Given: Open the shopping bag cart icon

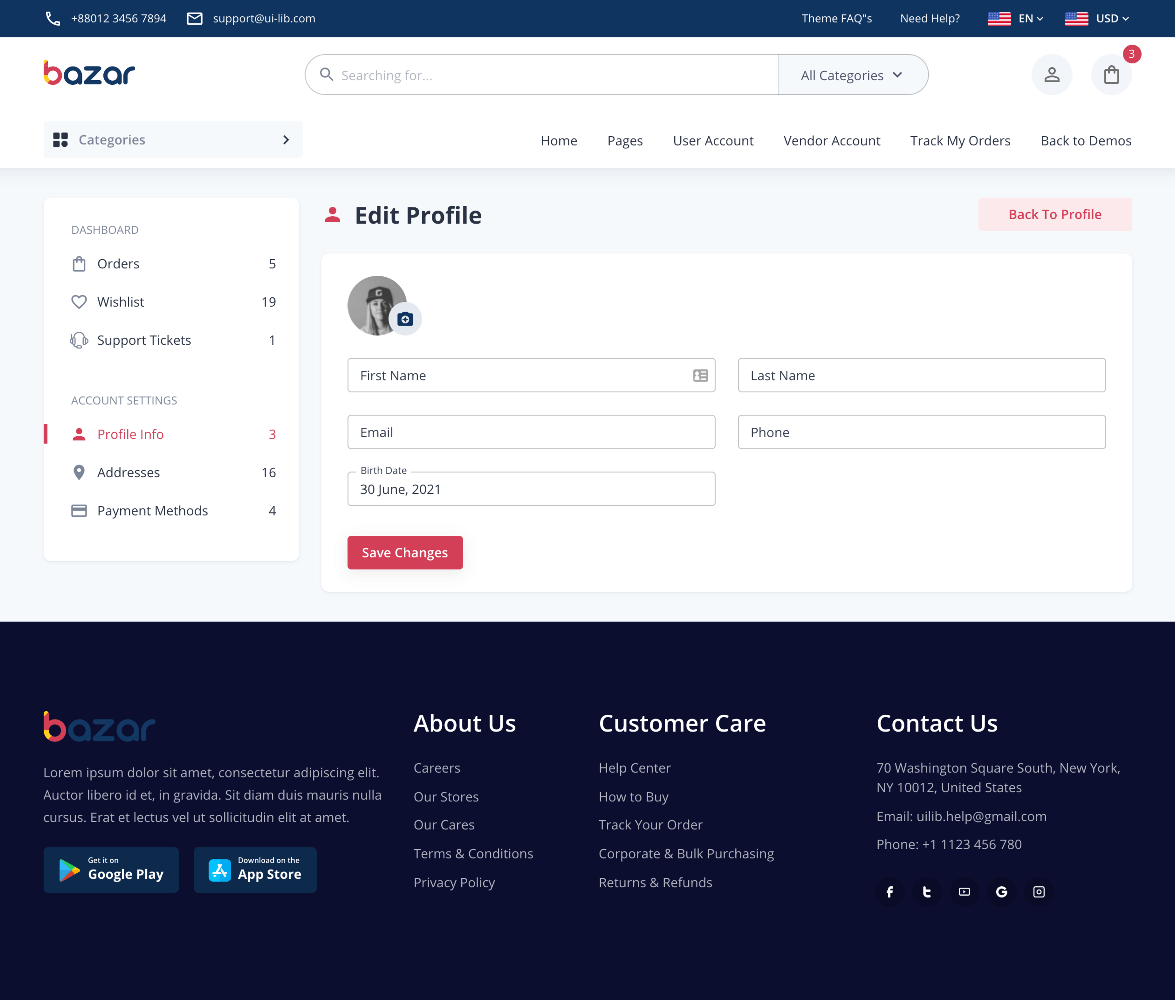Looking at the screenshot, I should coord(1111,75).
